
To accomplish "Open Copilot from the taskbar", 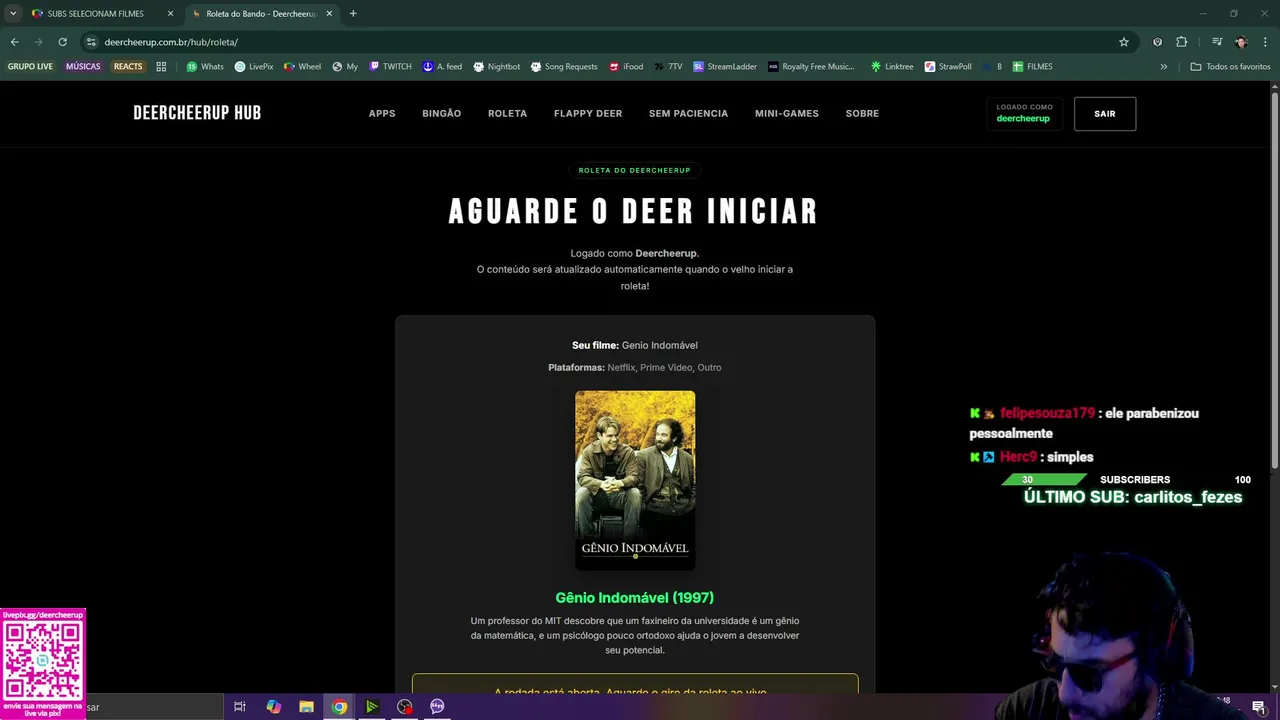I will pyautogui.click(x=273, y=707).
